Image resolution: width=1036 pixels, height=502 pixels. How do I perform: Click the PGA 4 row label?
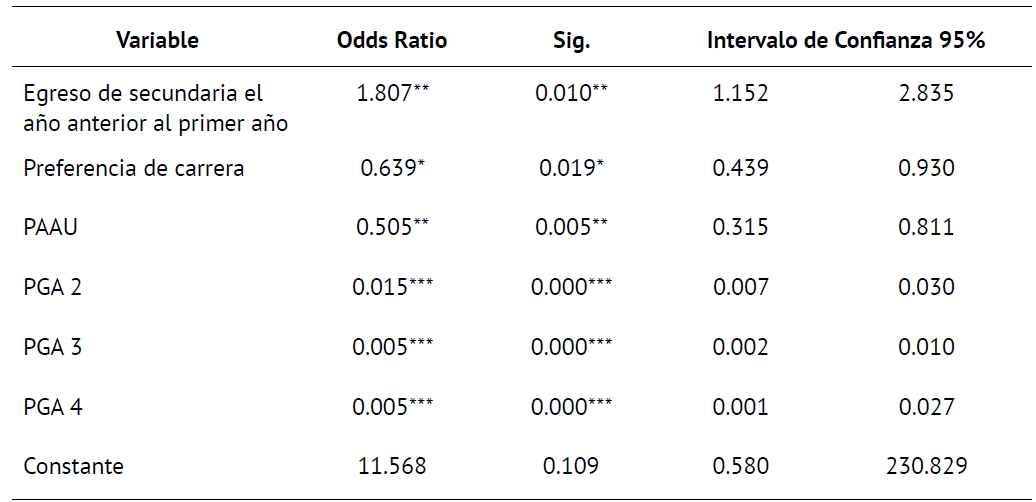coord(54,407)
